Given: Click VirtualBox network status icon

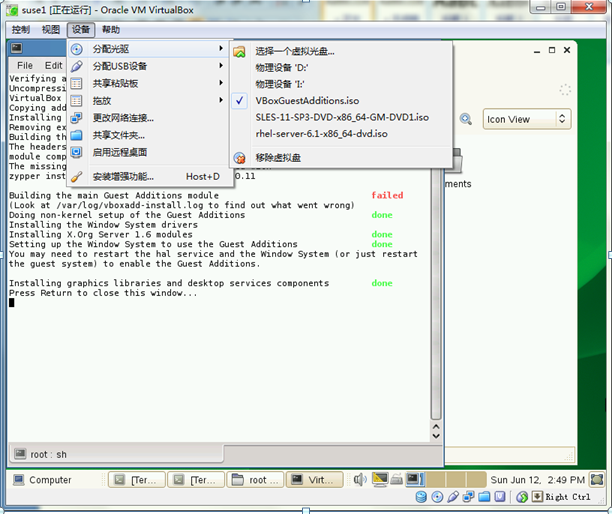Looking at the screenshot, I should pos(468,497).
